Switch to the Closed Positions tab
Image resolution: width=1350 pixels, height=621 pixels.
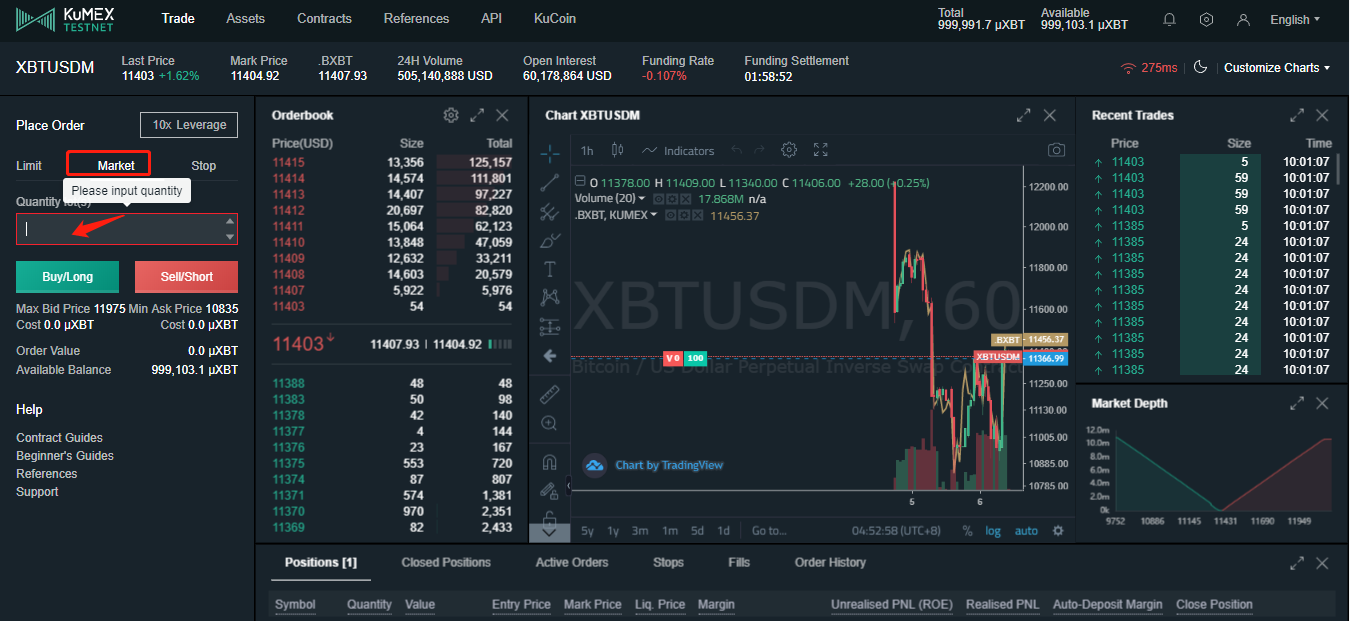click(x=446, y=562)
